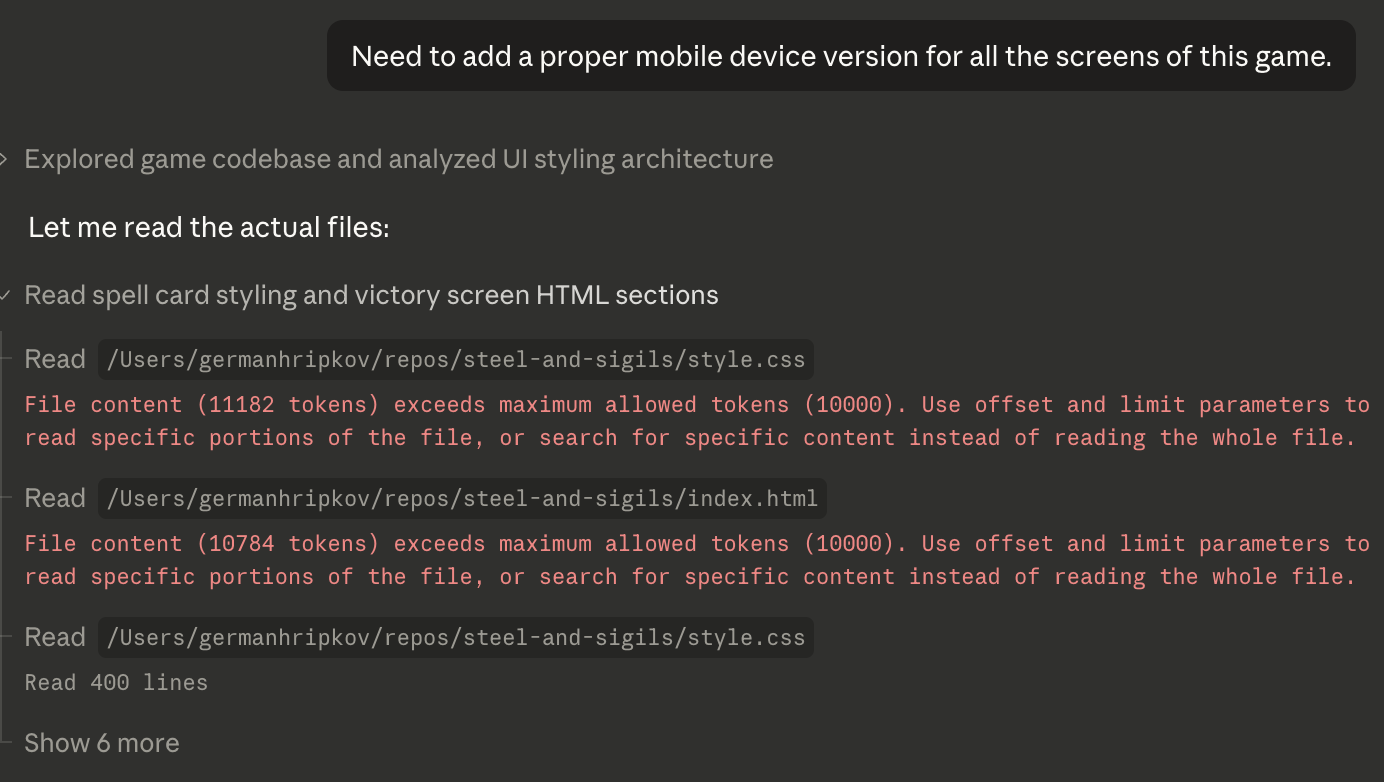
Task: Click the style.css path above 'Read 400 lines'
Action: [x=455, y=637]
